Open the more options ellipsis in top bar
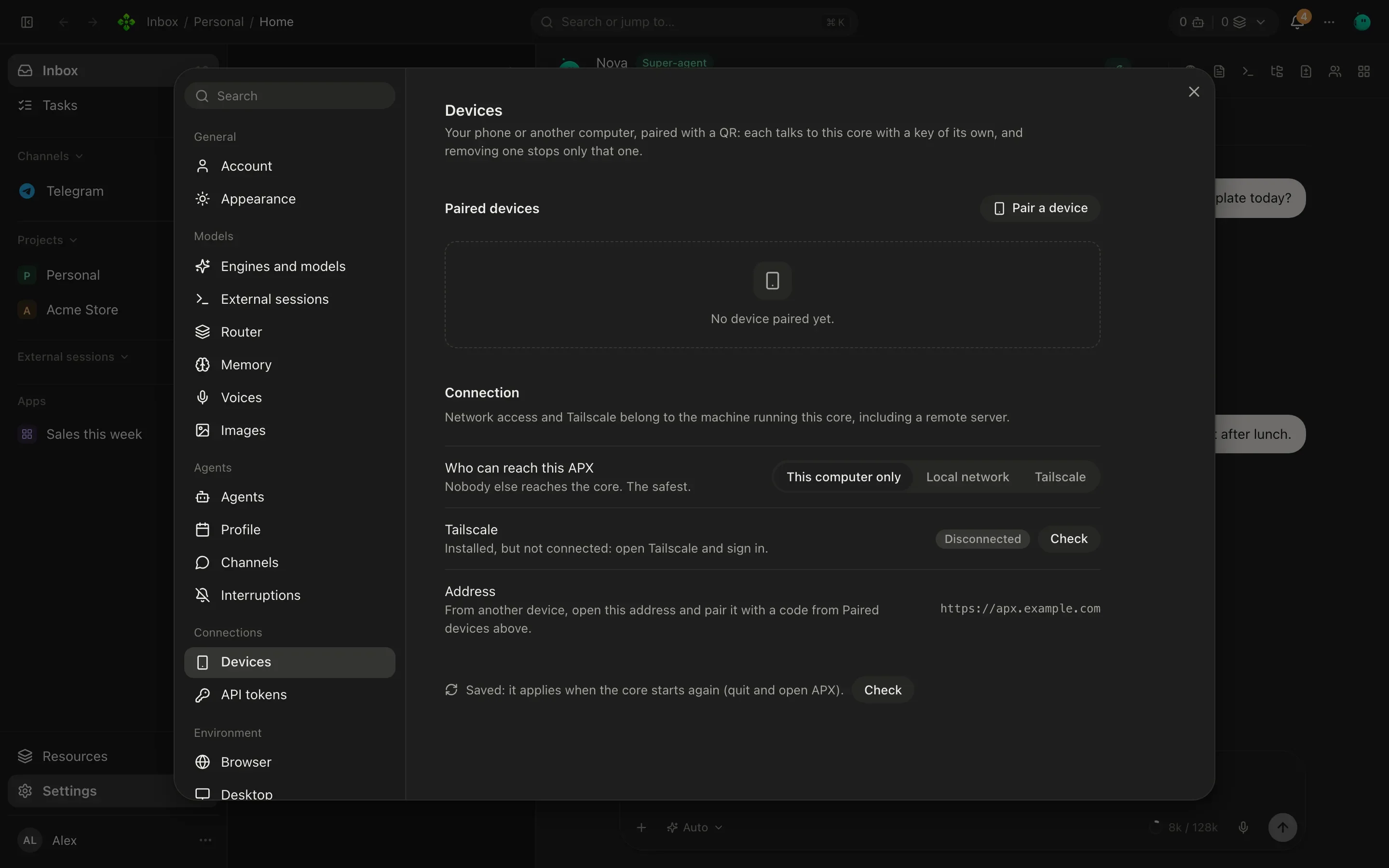This screenshot has width=1389, height=868. coord(1329,22)
